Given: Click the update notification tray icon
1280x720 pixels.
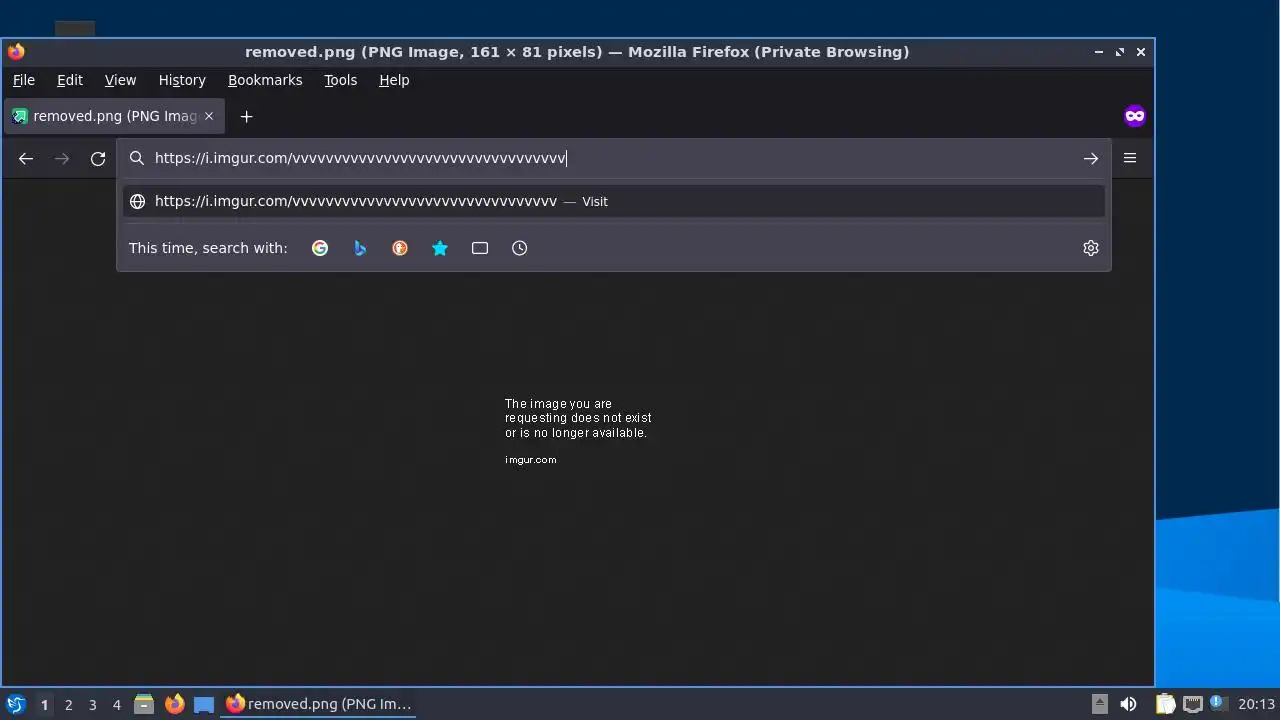Looking at the screenshot, I should pos(1217,702).
